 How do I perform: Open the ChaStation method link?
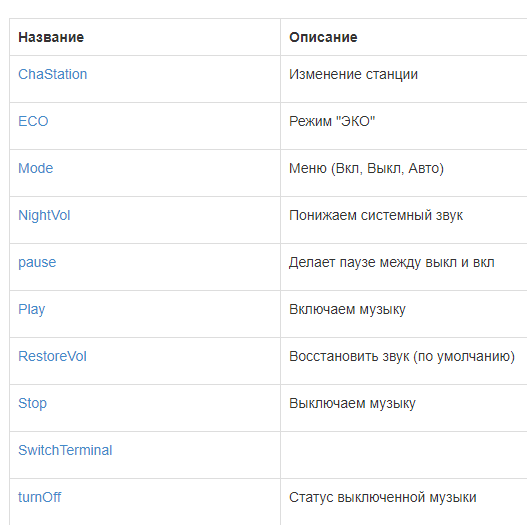point(52,74)
